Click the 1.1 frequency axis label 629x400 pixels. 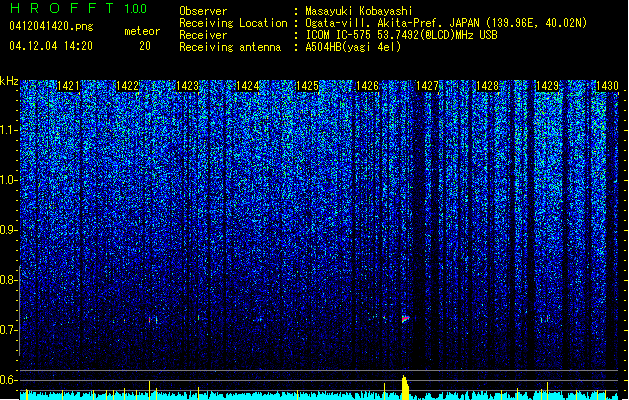(8, 130)
